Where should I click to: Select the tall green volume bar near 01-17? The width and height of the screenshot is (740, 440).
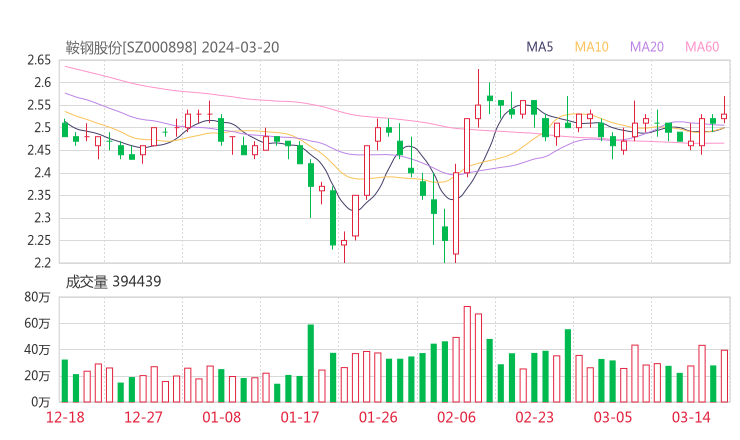coord(311,364)
